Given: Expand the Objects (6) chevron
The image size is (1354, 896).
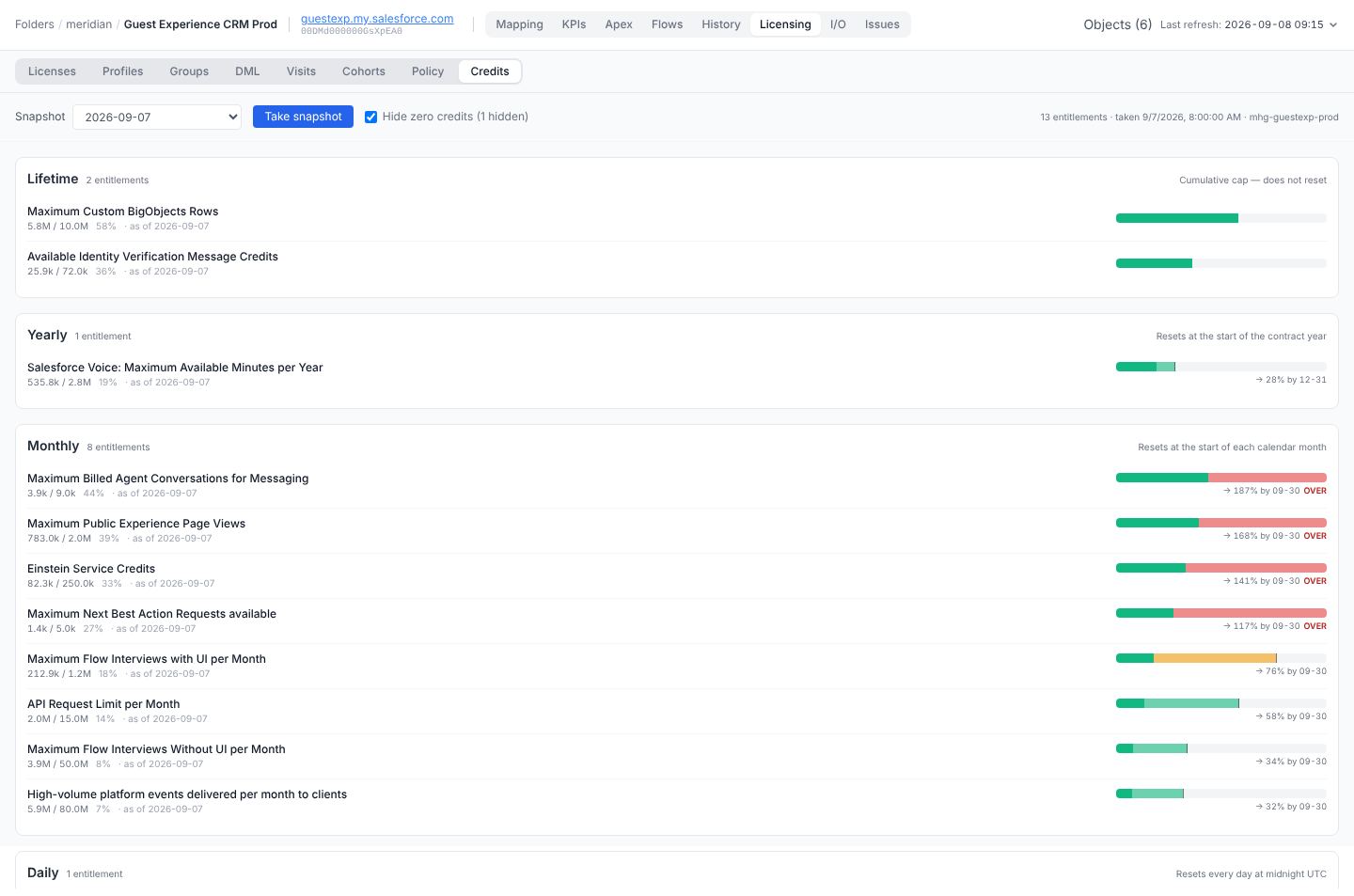Looking at the screenshot, I should tap(1332, 24).
